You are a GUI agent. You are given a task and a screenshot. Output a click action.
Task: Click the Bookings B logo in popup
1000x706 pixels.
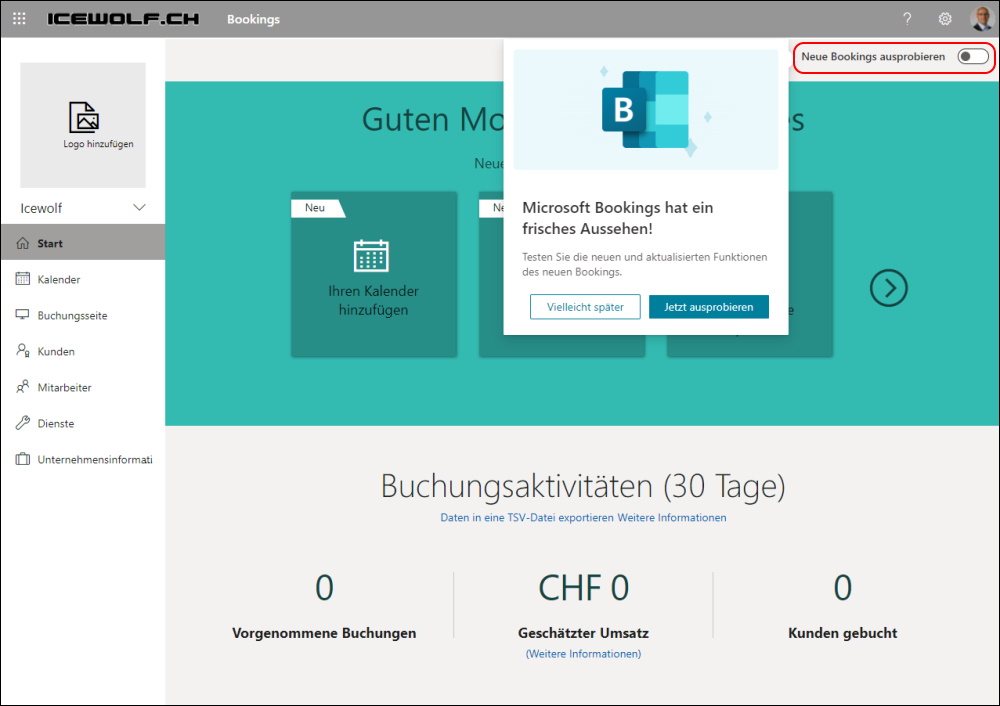tap(645, 110)
